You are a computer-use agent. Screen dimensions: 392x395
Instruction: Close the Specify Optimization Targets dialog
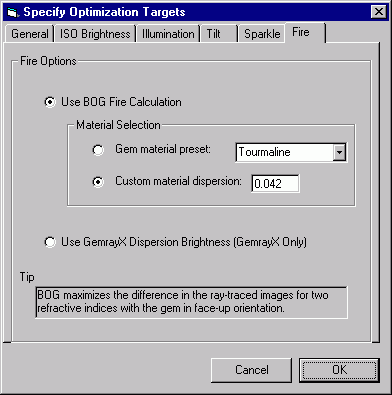379,12
